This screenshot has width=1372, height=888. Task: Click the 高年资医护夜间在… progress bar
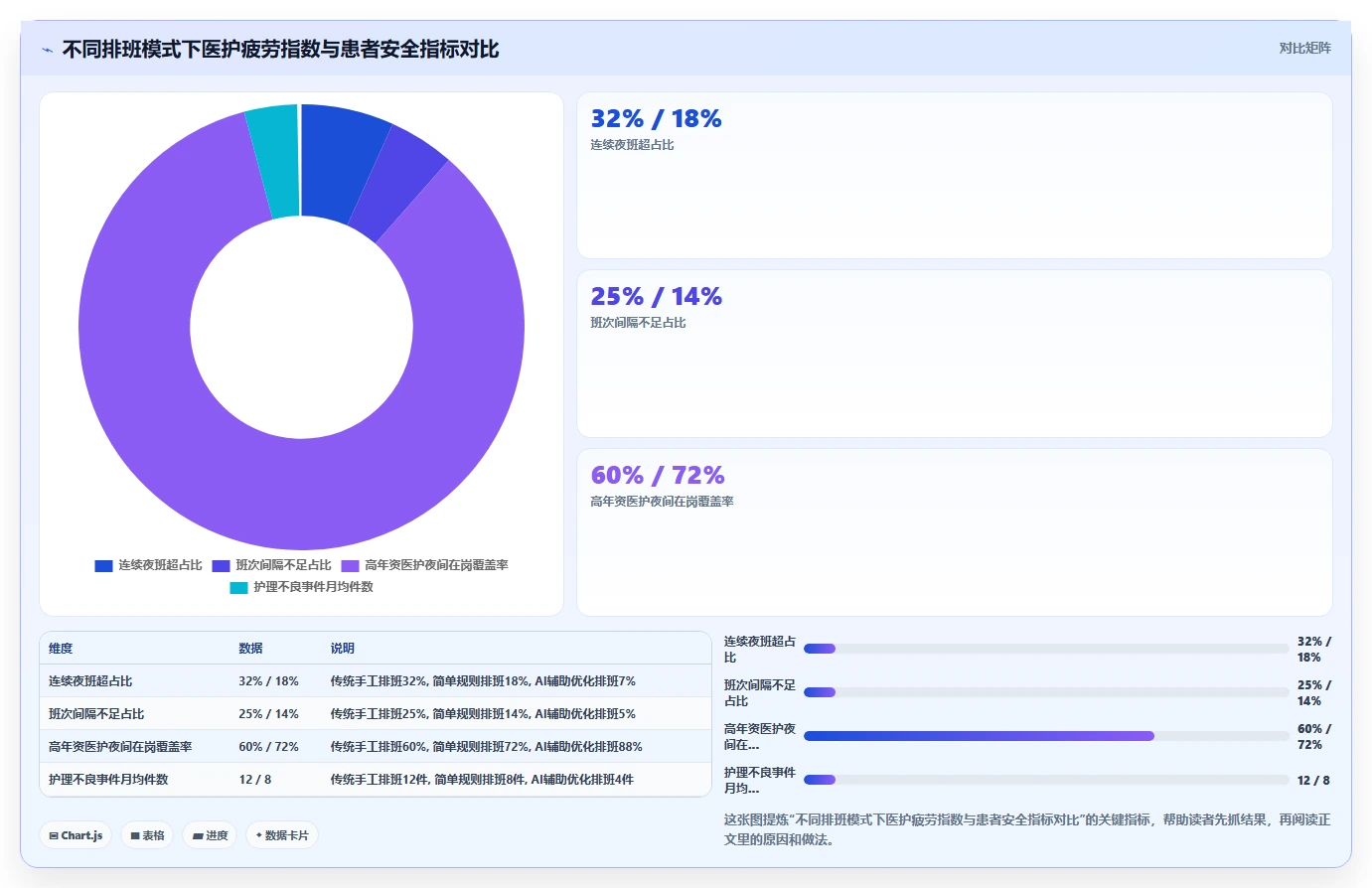1046,736
